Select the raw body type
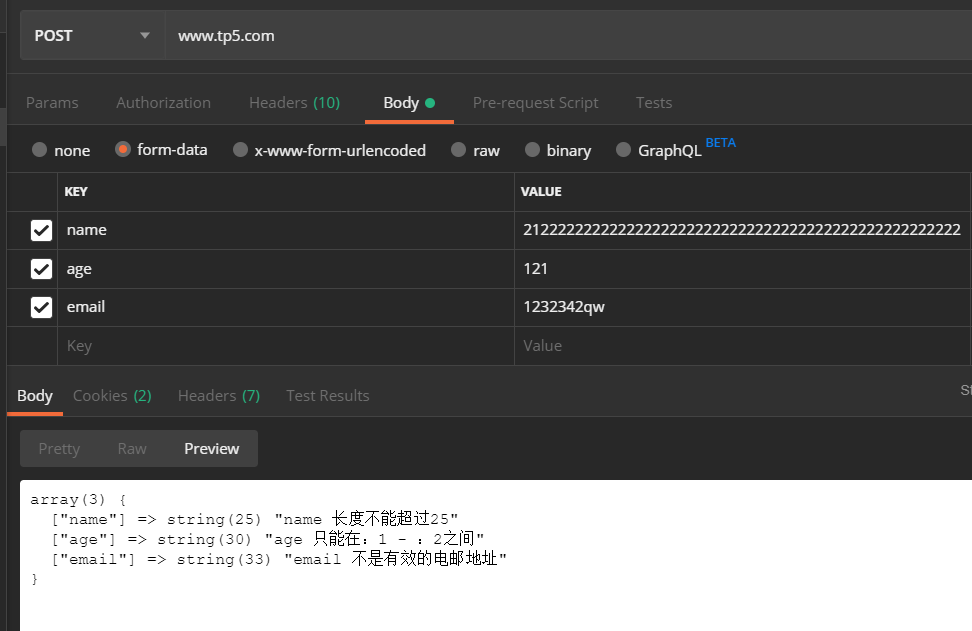 click(459, 150)
